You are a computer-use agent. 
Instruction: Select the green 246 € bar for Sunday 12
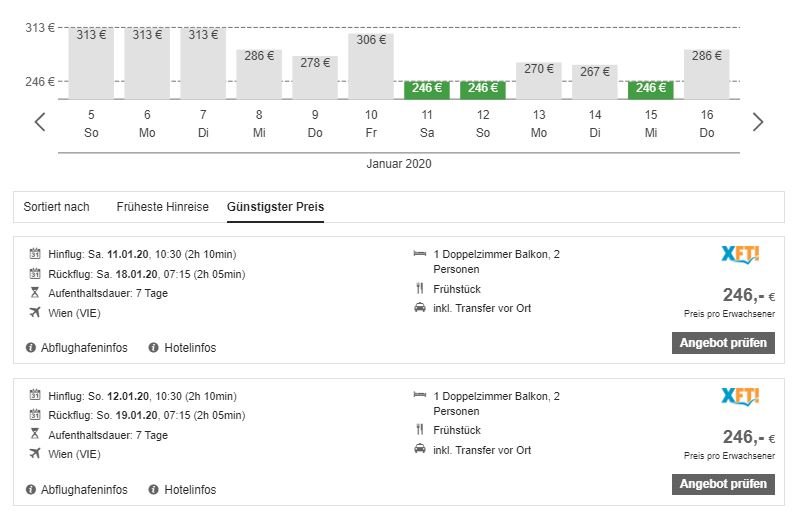coord(483,89)
